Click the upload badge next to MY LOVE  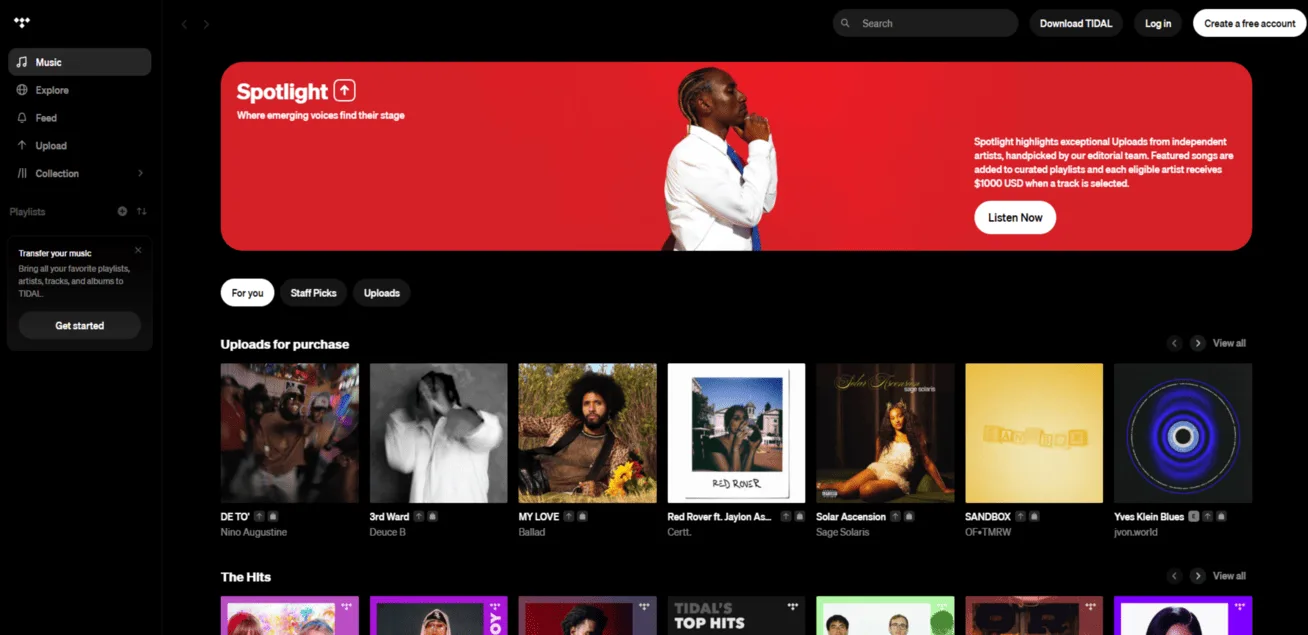569,517
